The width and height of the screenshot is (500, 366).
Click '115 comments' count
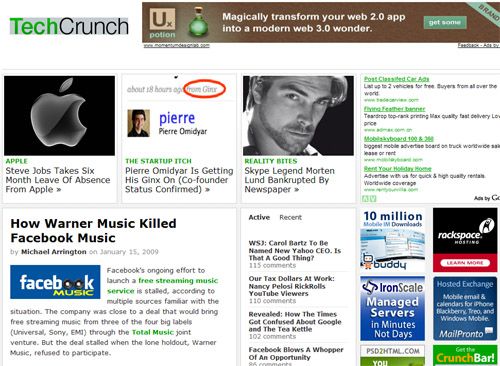pos(272,265)
